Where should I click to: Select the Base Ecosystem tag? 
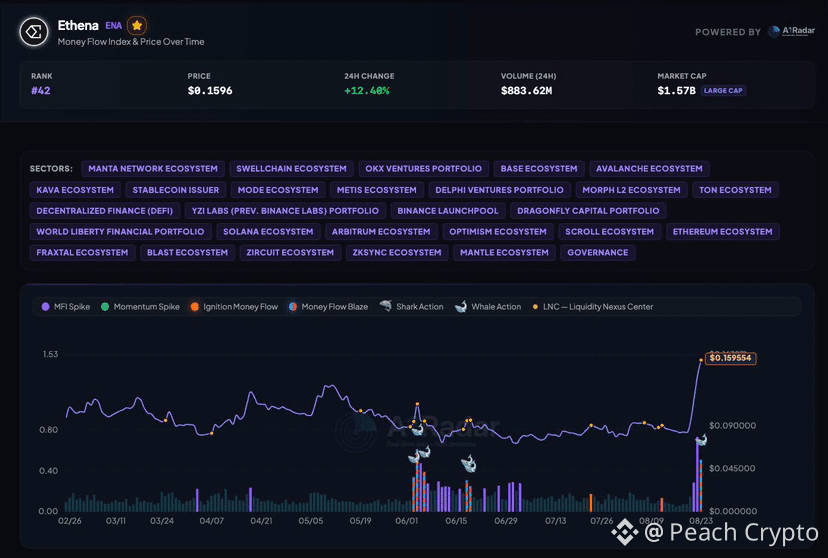coord(539,168)
